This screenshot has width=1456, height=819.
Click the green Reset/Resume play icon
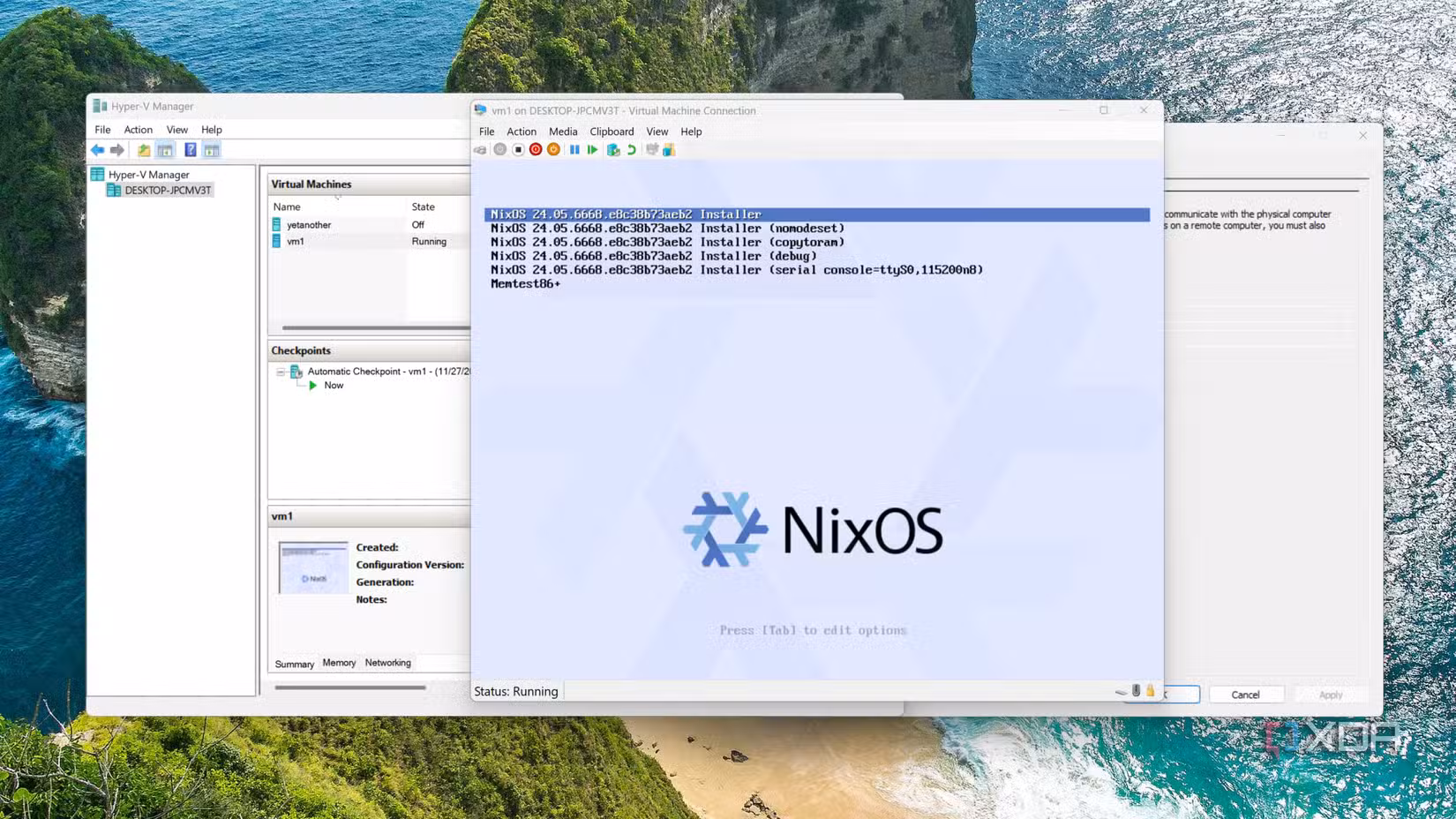coord(592,150)
